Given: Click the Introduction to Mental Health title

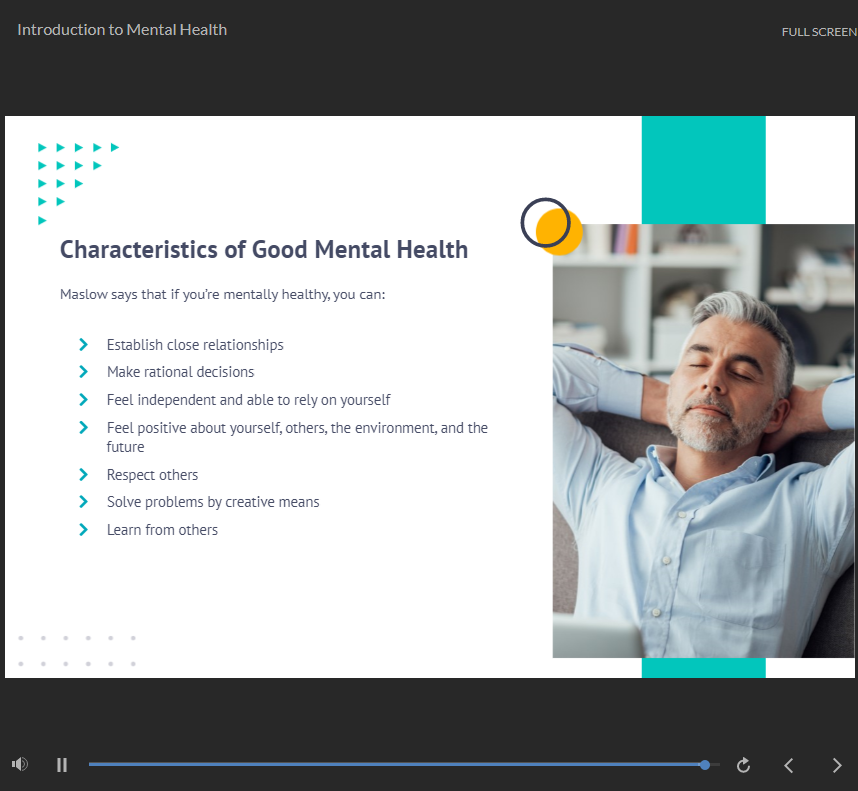Looking at the screenshot, I should [x=122, y=30].
